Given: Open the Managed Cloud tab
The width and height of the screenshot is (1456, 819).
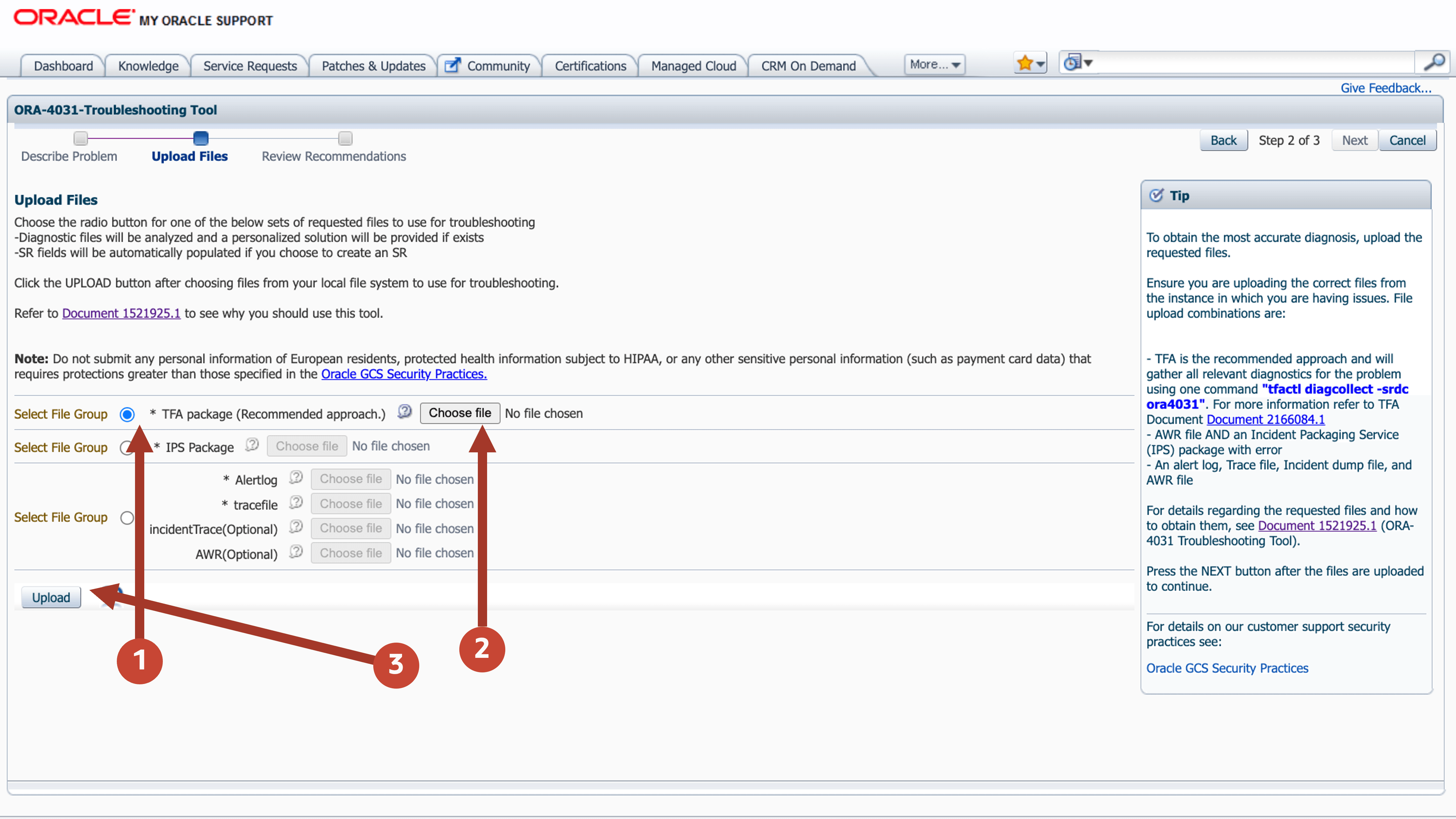Looking at the screenshot, I should point(694,66).
